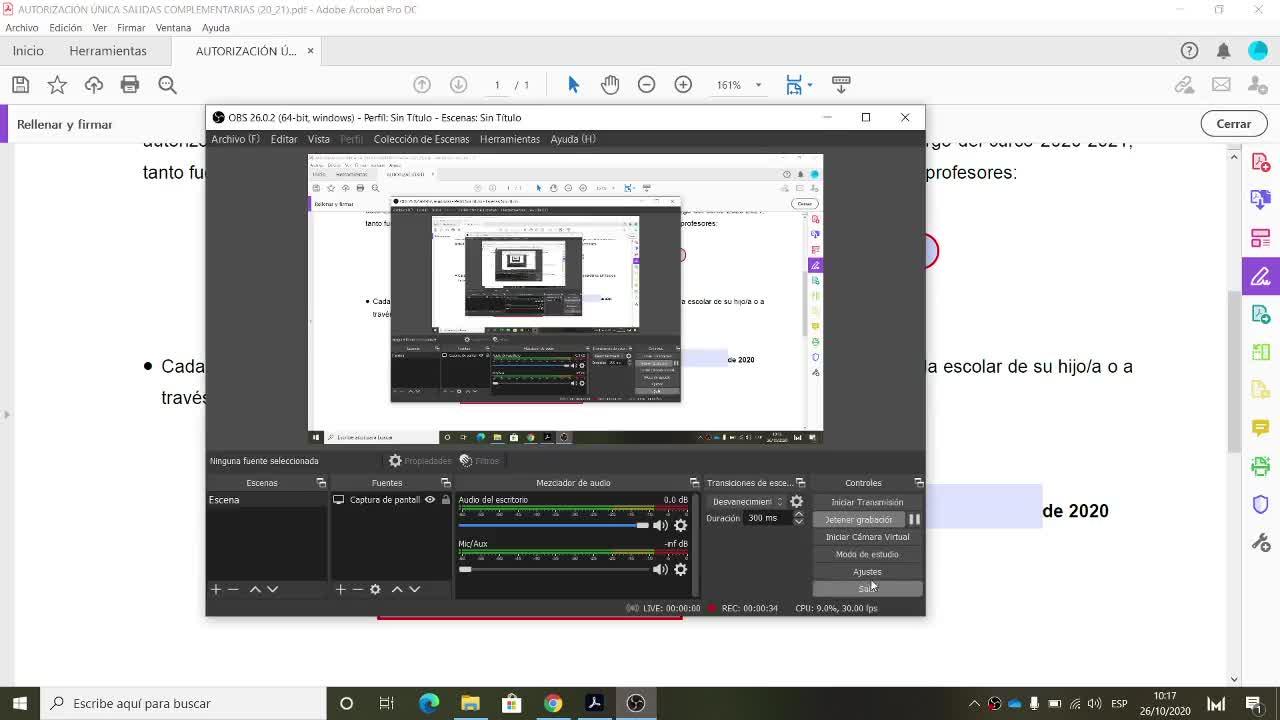The width and height of the screenshot is (1280, 720).
Task: Pause the recording in OBS
Action: (914, 519)
